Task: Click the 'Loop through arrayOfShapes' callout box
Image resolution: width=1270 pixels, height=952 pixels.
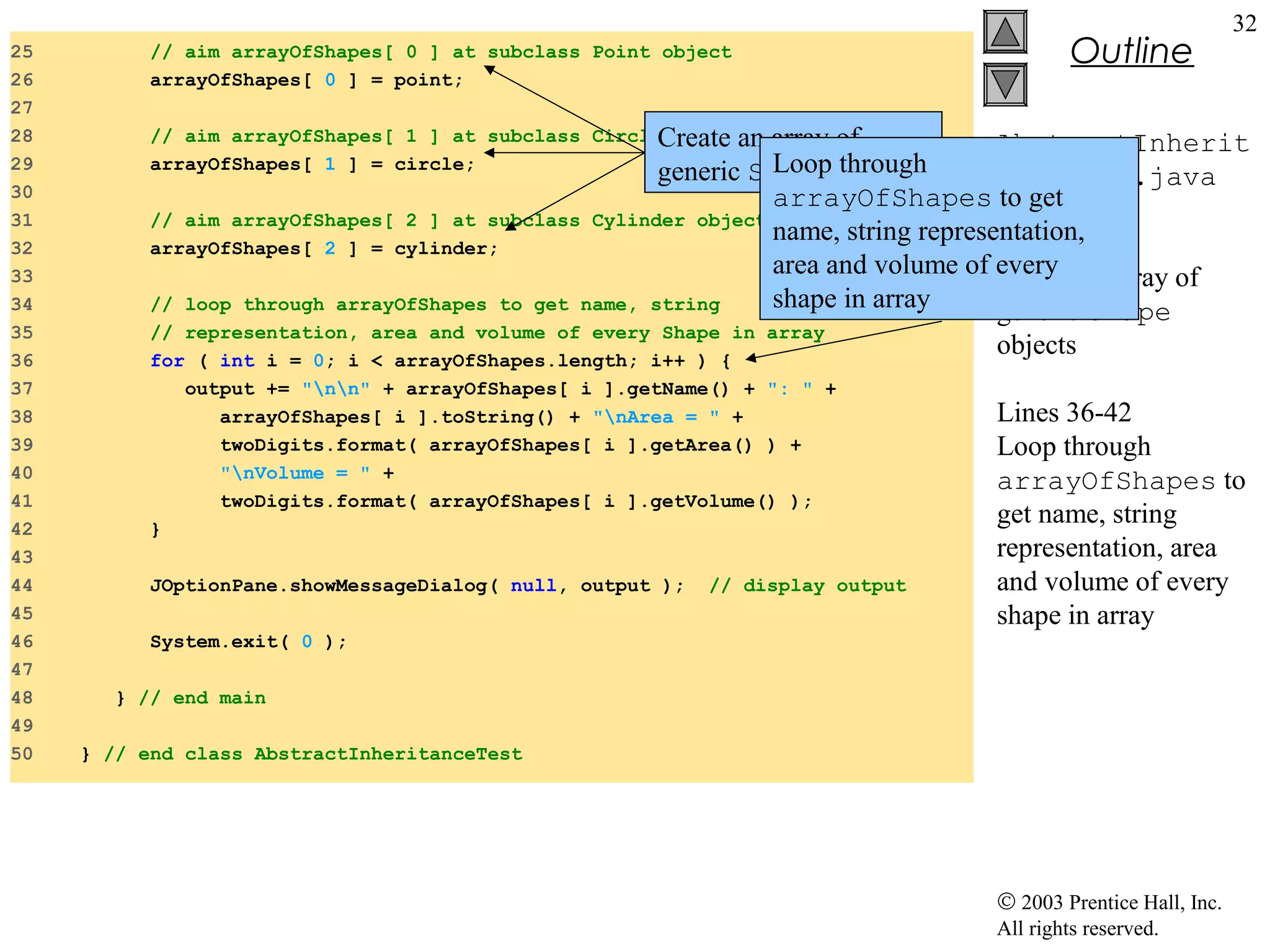Action: [x=949, y=229]
